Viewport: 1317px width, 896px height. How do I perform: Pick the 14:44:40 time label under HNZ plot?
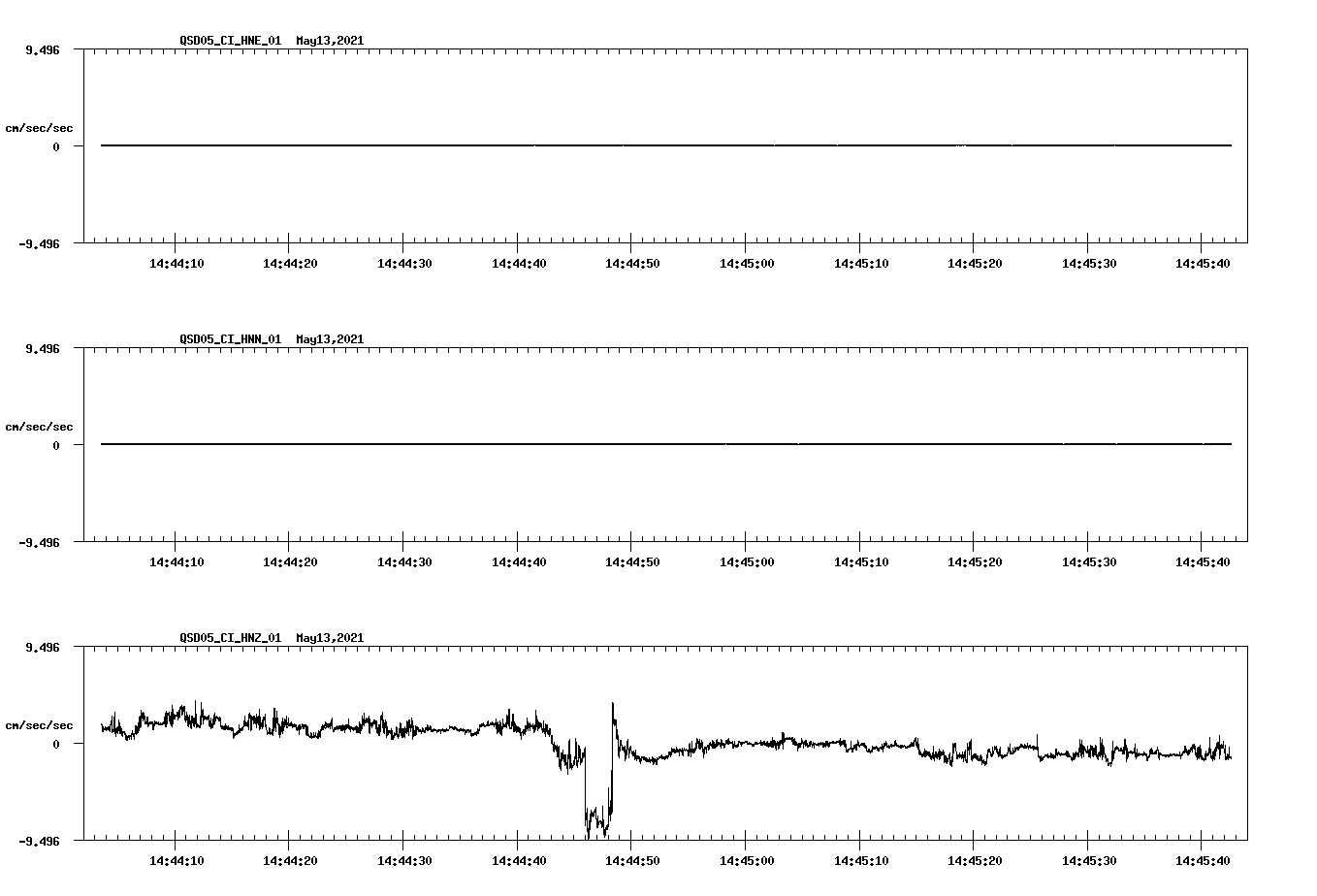pos(519,861)
